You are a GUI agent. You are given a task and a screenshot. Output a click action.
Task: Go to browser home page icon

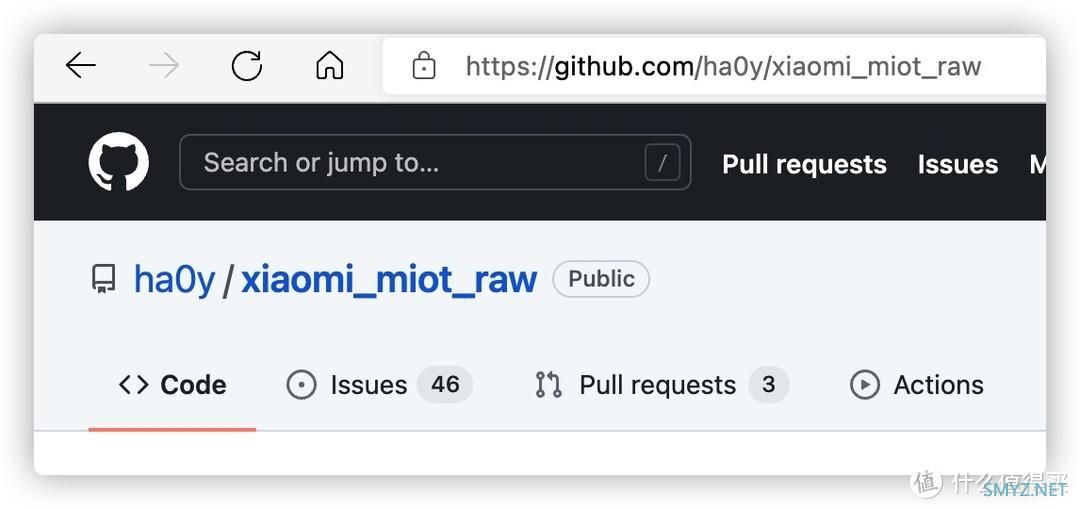(330, 66)
